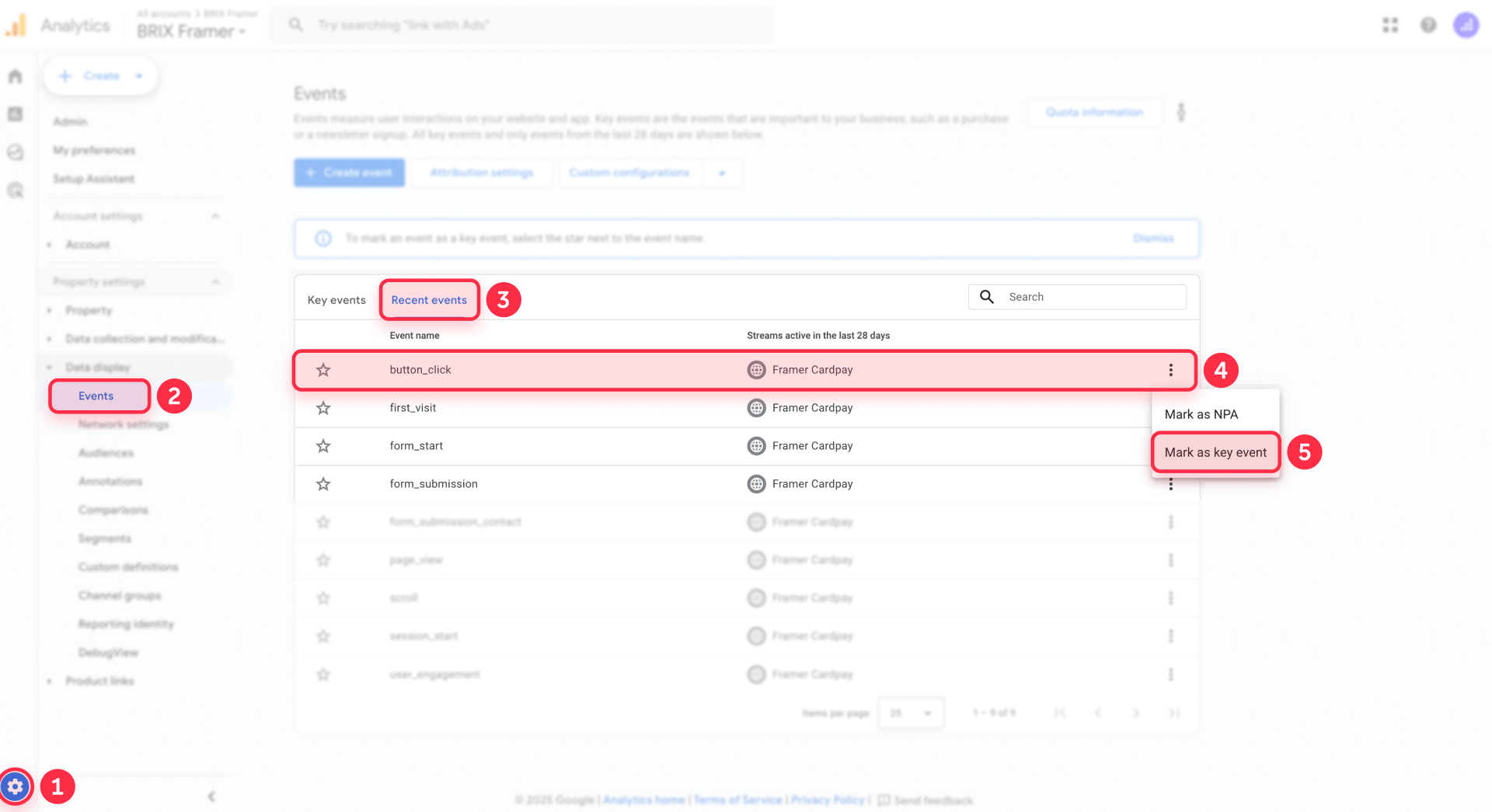
Task: Click Quota information button
Action: [x=1094, y=113]
